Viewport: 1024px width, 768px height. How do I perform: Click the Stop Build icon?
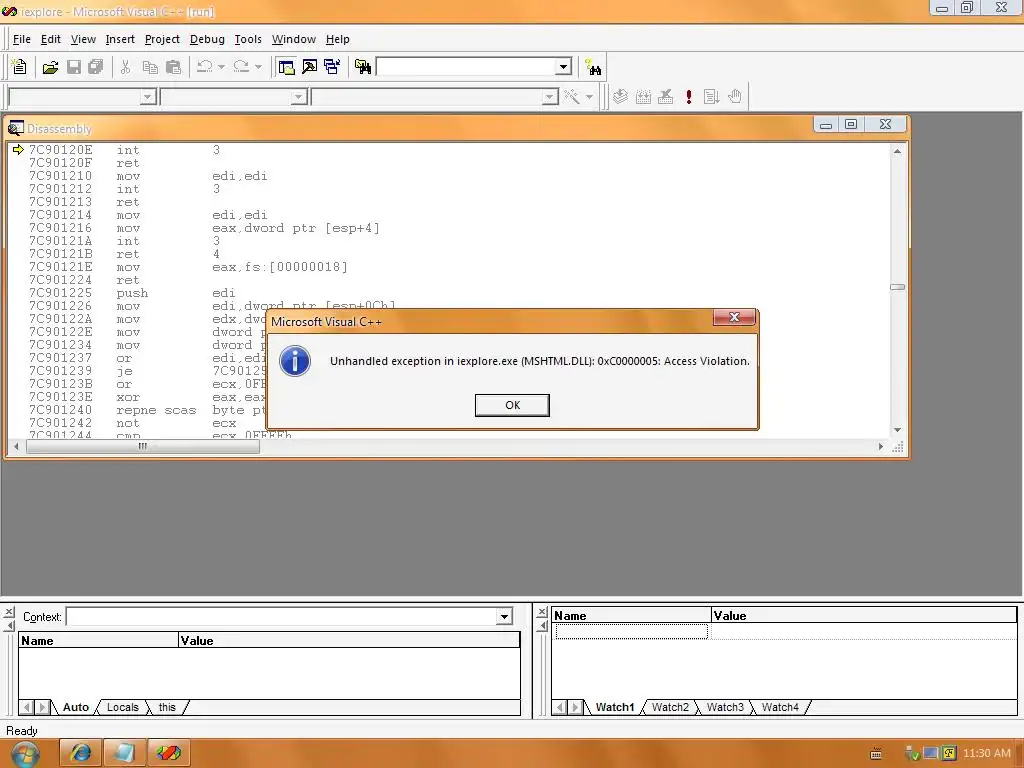(x=665, y=97)
